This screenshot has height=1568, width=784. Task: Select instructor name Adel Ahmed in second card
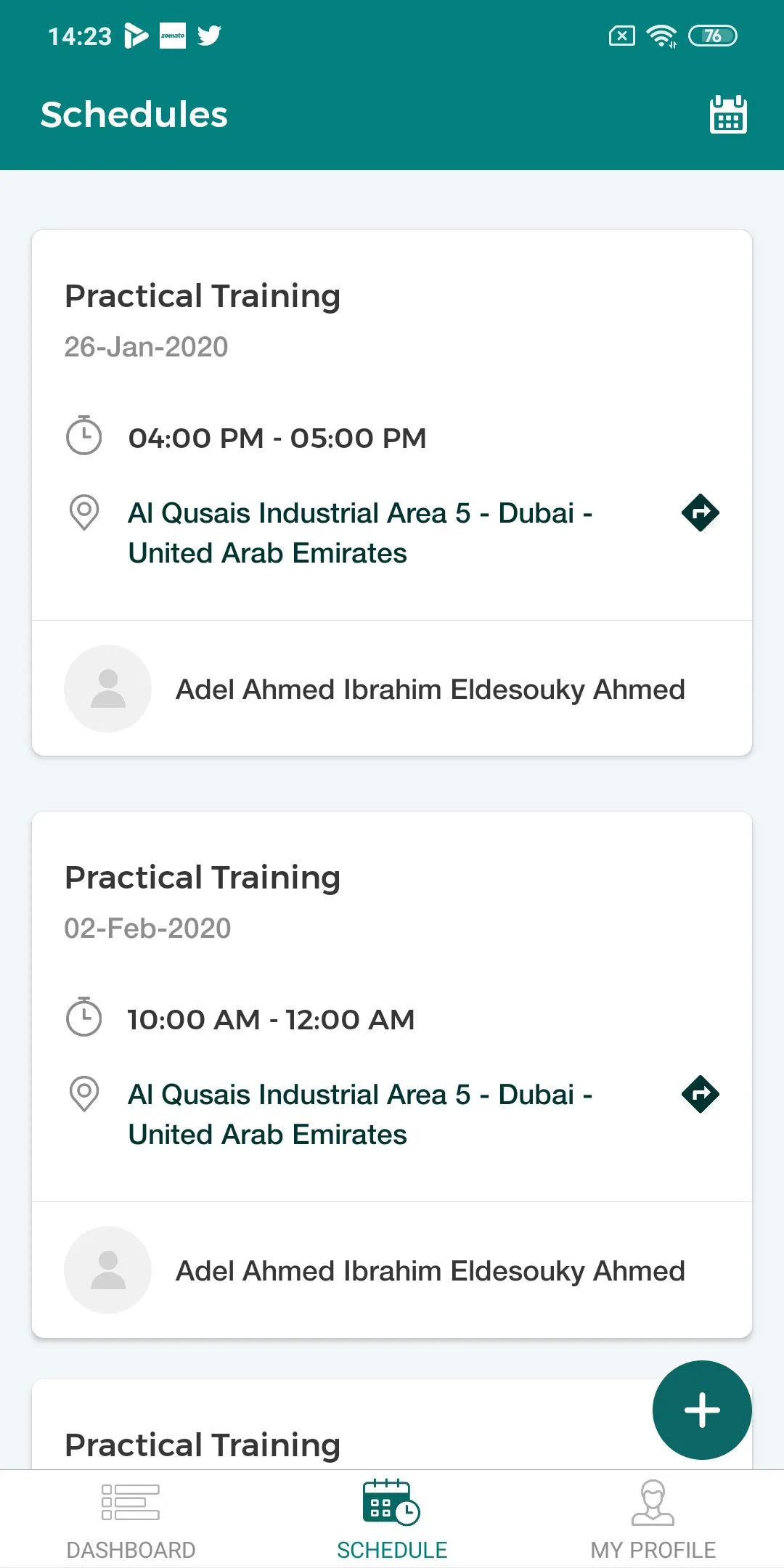(x=430, y=1271)
